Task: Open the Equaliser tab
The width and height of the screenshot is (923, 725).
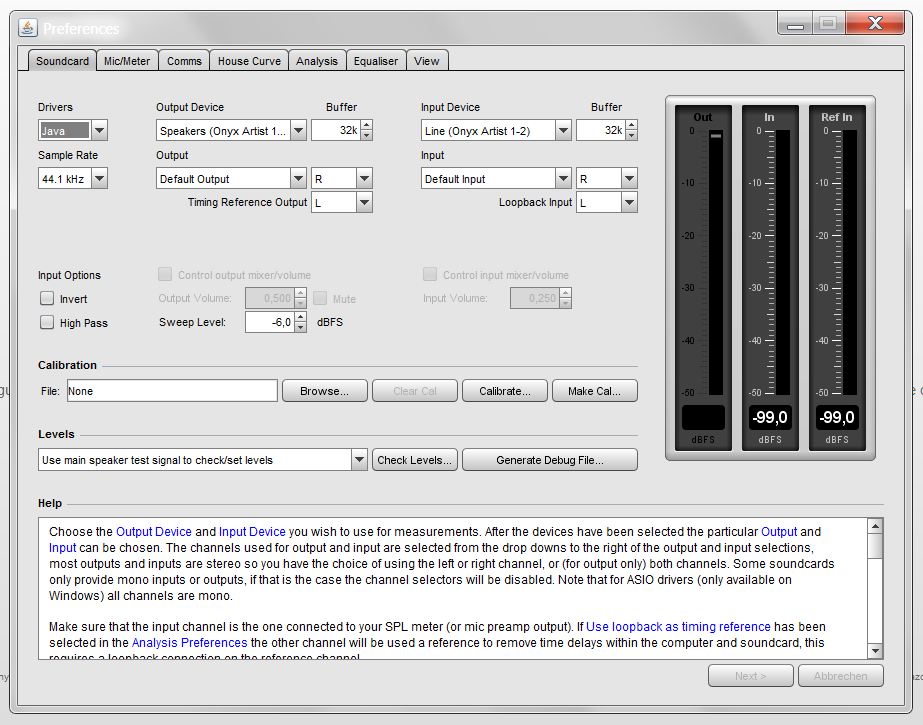Action: click(375, 61)
